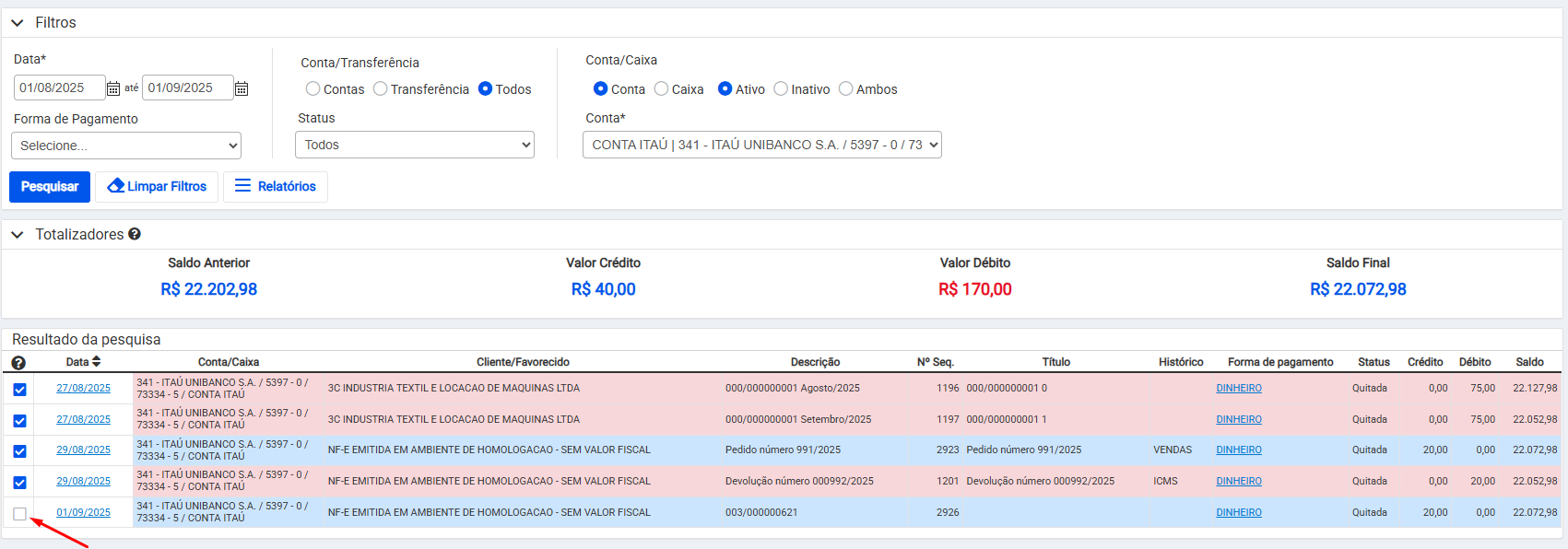Choose the Caixa radio button
1568x549 pixels.
point(661,89)
